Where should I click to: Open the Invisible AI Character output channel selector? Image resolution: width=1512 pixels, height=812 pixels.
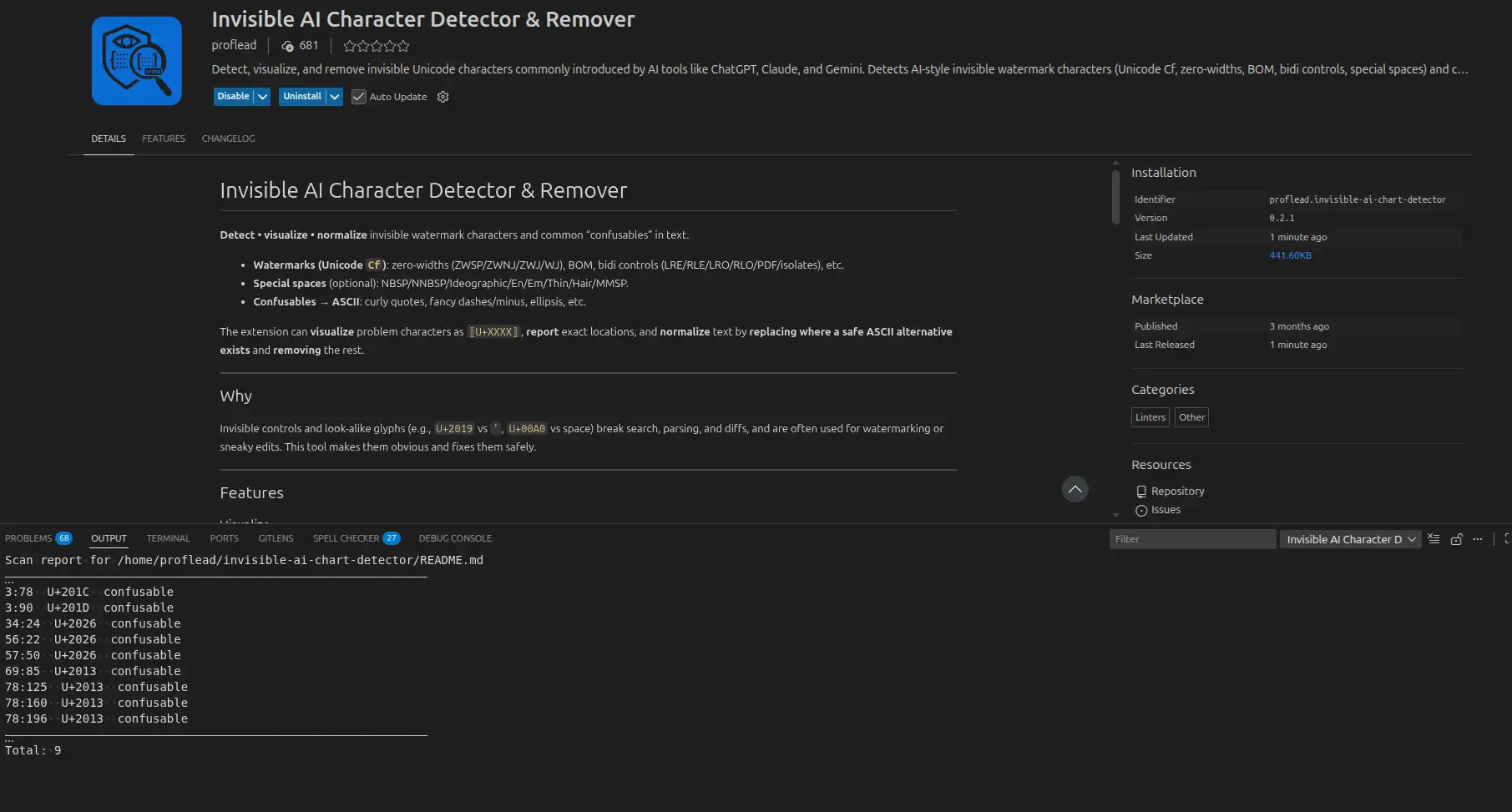pyautogui.click(x=1349, y=539)
